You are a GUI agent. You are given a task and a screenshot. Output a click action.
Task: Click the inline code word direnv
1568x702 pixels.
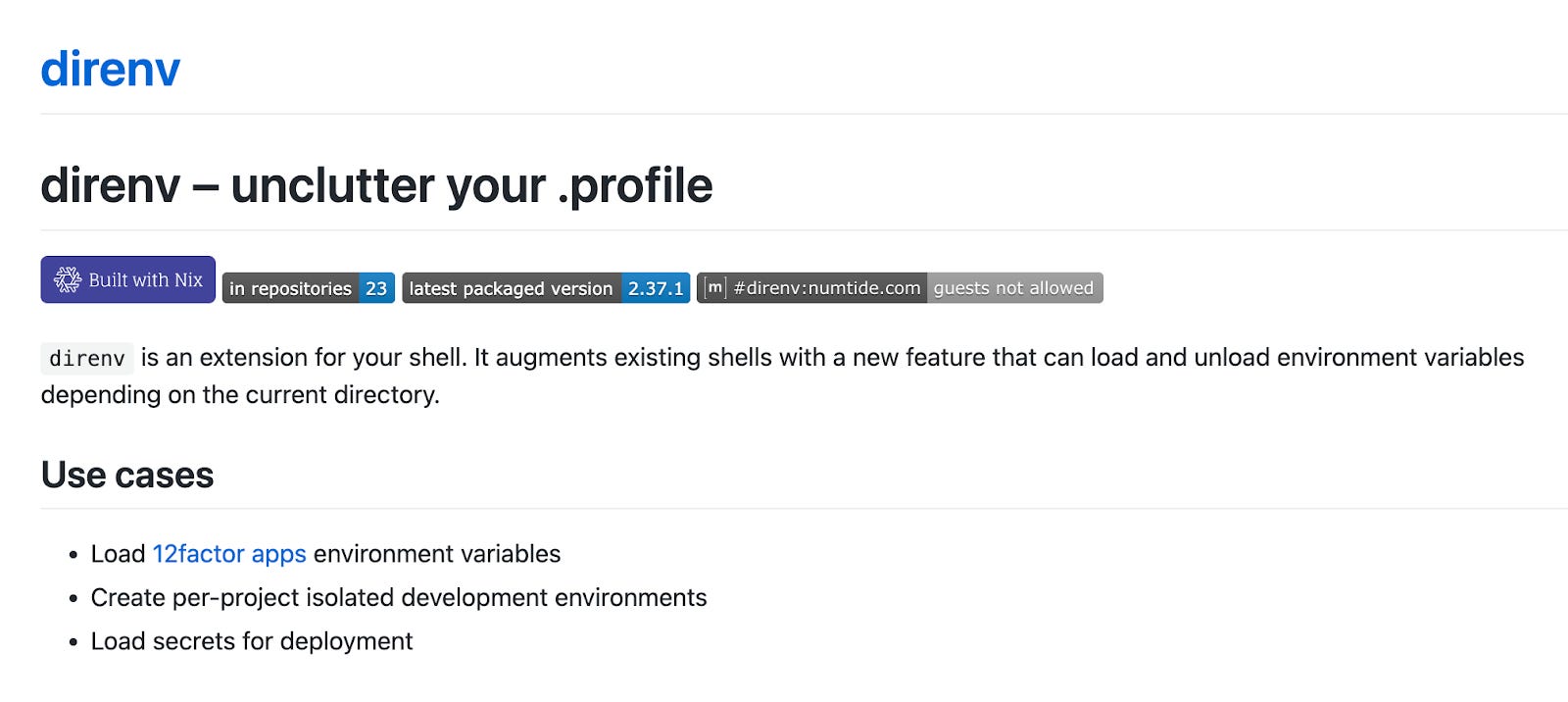point(87,359)
